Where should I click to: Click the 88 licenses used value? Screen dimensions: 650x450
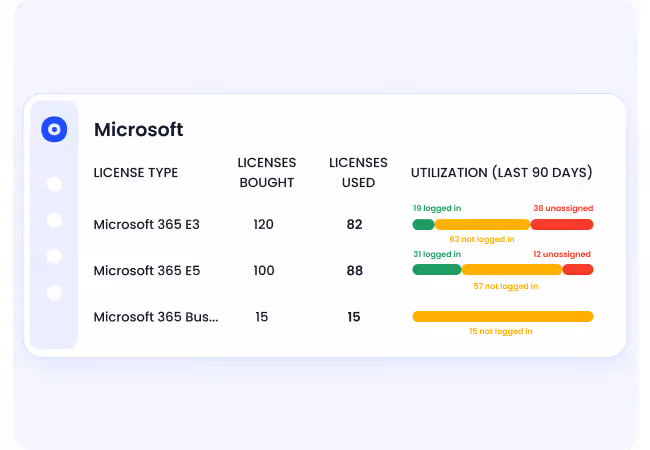[x=354, y=271]
